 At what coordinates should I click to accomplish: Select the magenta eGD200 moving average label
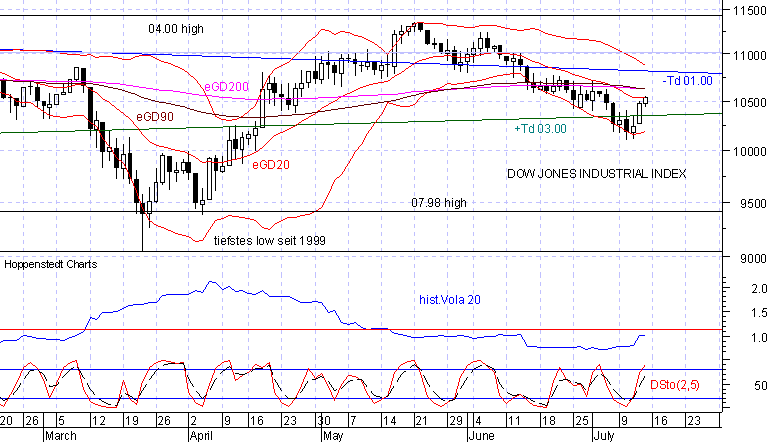point(226,90)
